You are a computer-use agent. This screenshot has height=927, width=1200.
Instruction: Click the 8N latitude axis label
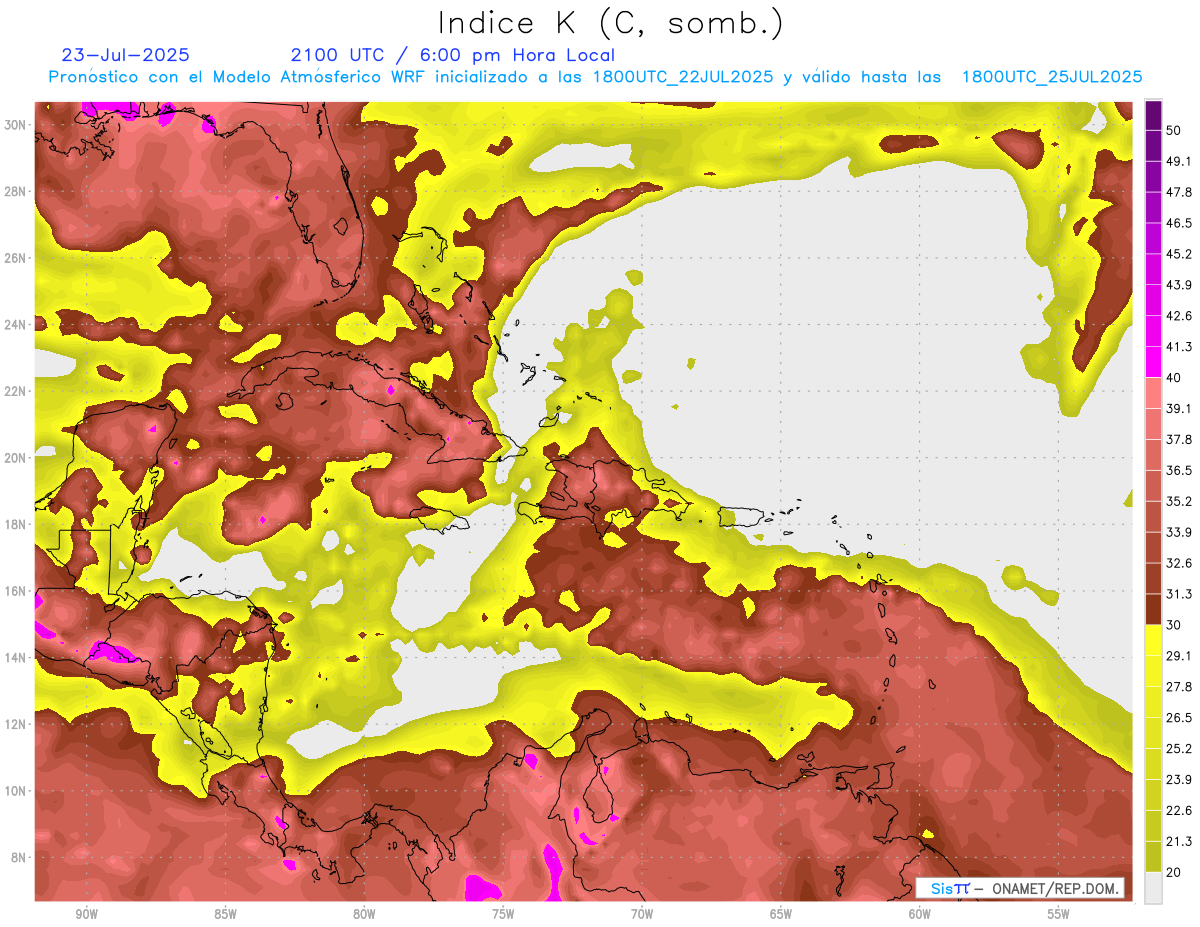(x=19, y=857)
